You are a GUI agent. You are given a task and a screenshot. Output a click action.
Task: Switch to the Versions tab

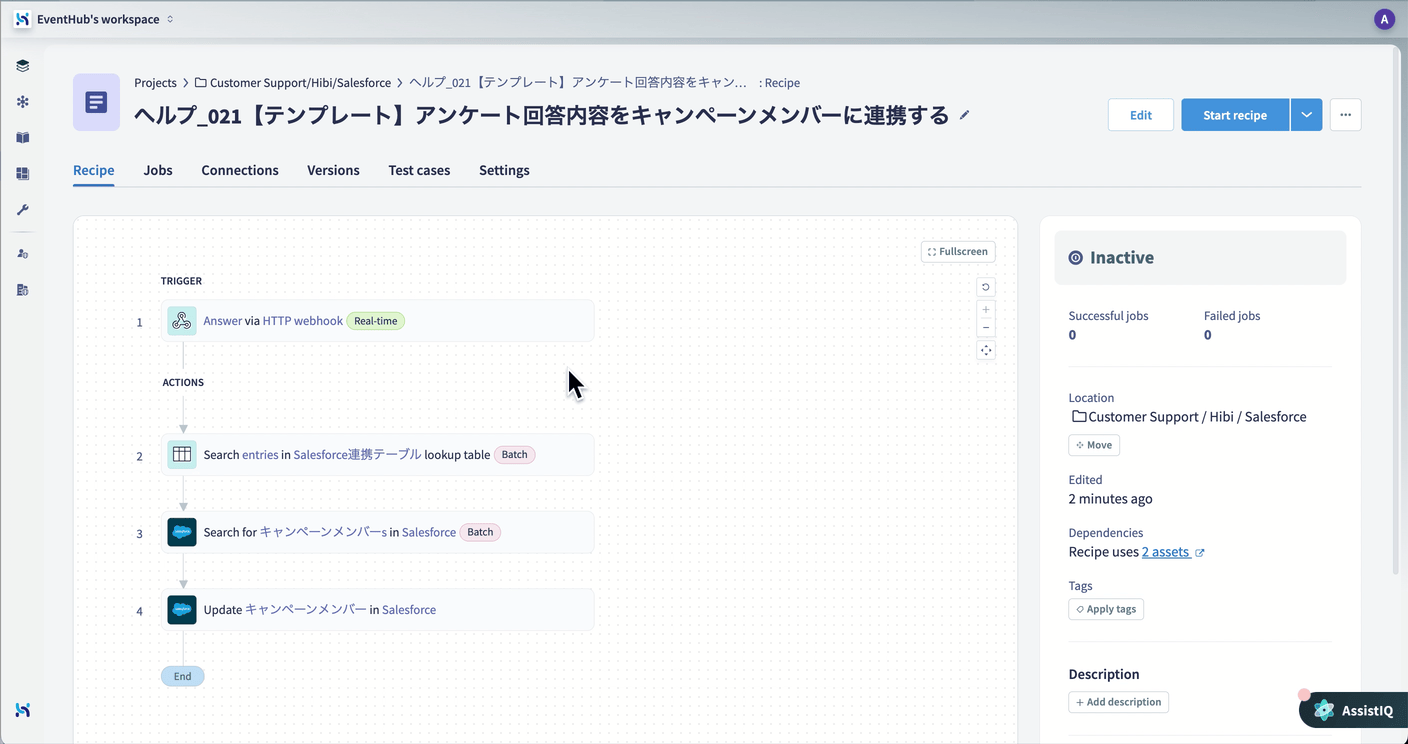click(x=333, y=170)
